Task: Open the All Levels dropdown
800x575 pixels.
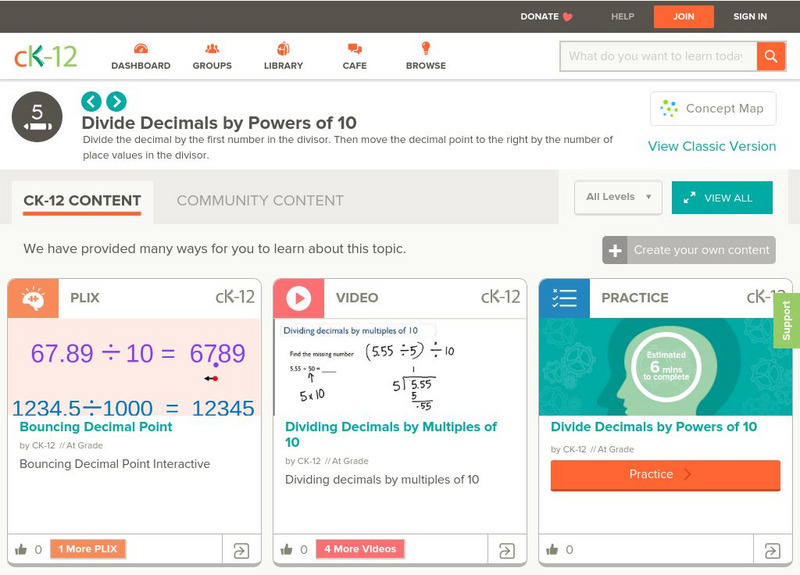Action: click(x=618, y=197)
